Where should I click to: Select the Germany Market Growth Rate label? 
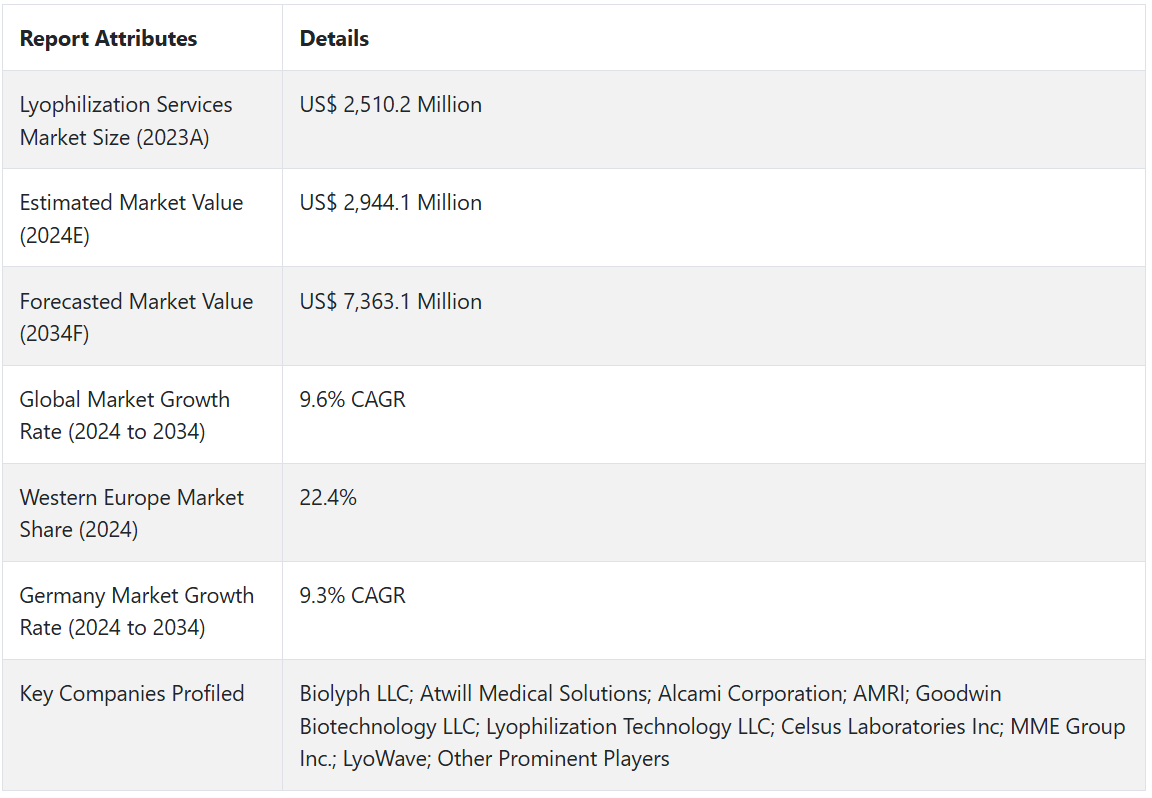[136, 611]
